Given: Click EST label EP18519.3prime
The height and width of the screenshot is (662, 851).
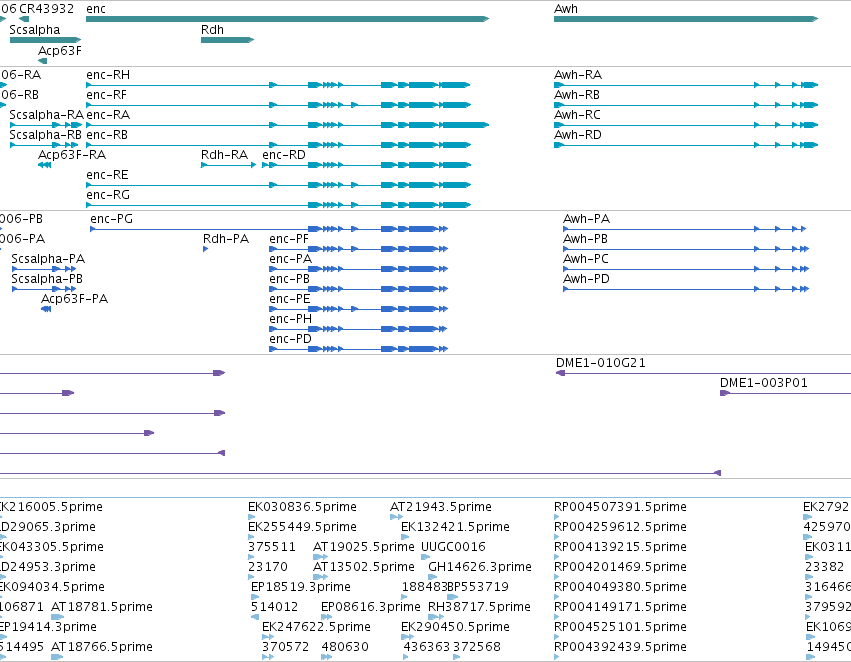Looking at the screenshot, I should [301, 587].
